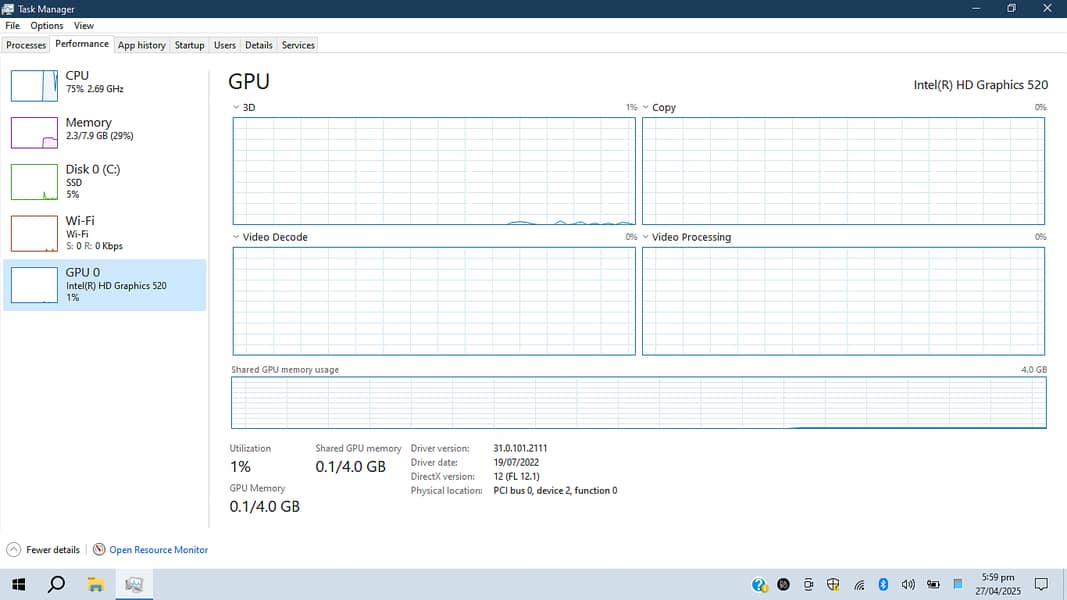Click DirectX version 12 (FL 12.1)
This screenshot has height=600, width=1067.
pos(516,476)
